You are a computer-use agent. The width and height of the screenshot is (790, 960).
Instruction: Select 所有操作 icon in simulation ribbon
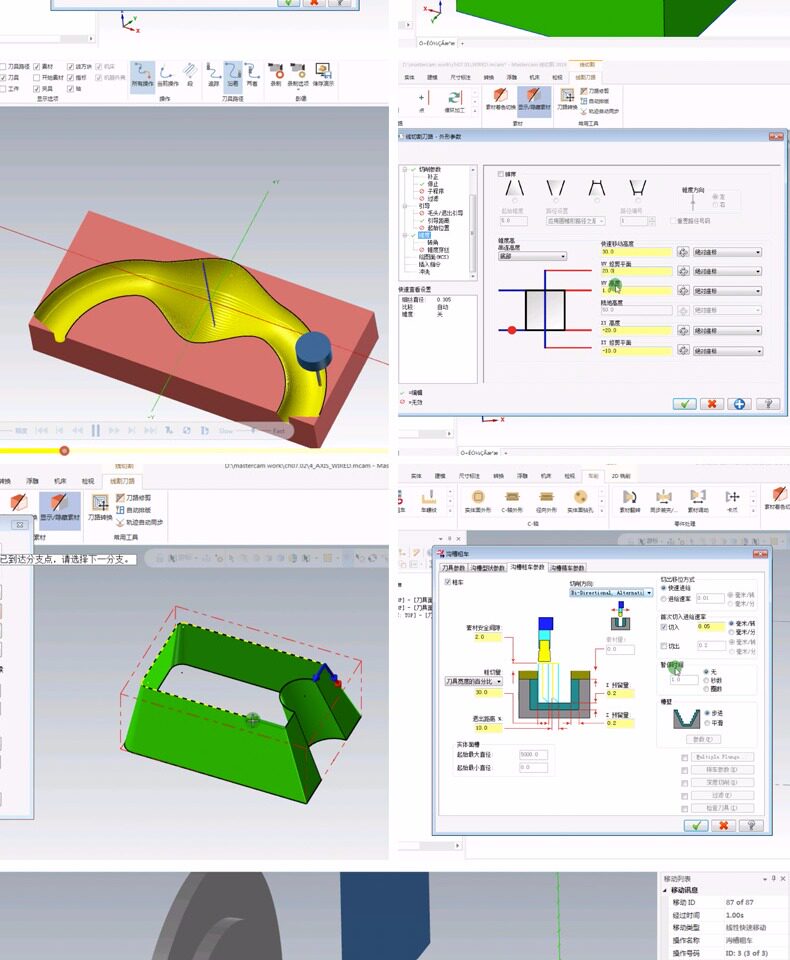pos(142,76)
